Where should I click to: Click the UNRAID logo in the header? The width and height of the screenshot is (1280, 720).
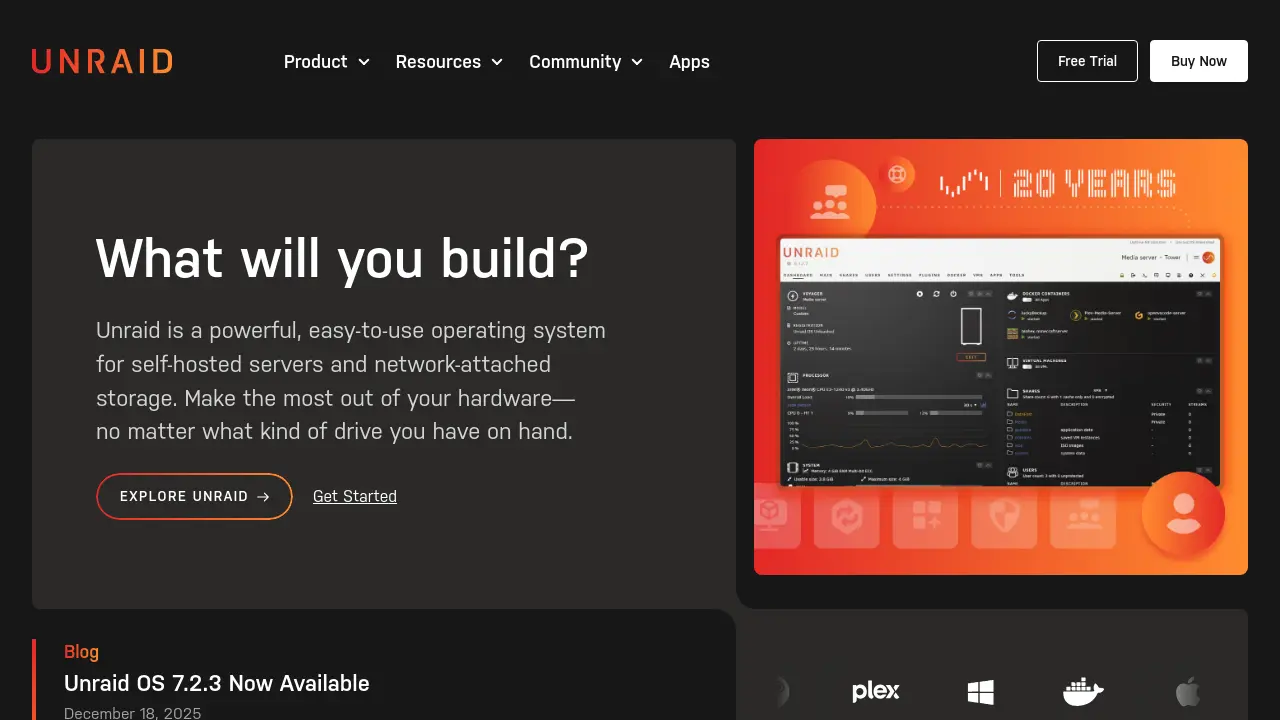[x=102, y=61]
